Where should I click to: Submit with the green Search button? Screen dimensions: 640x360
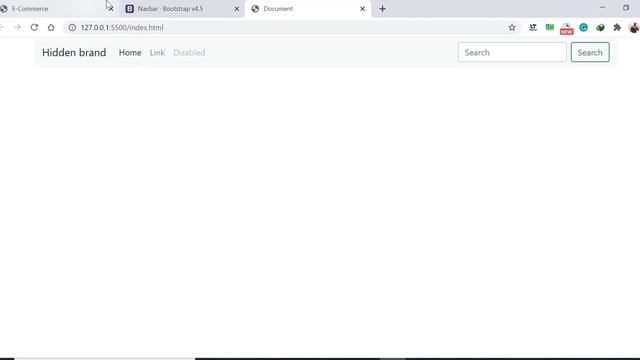(590, 52)
